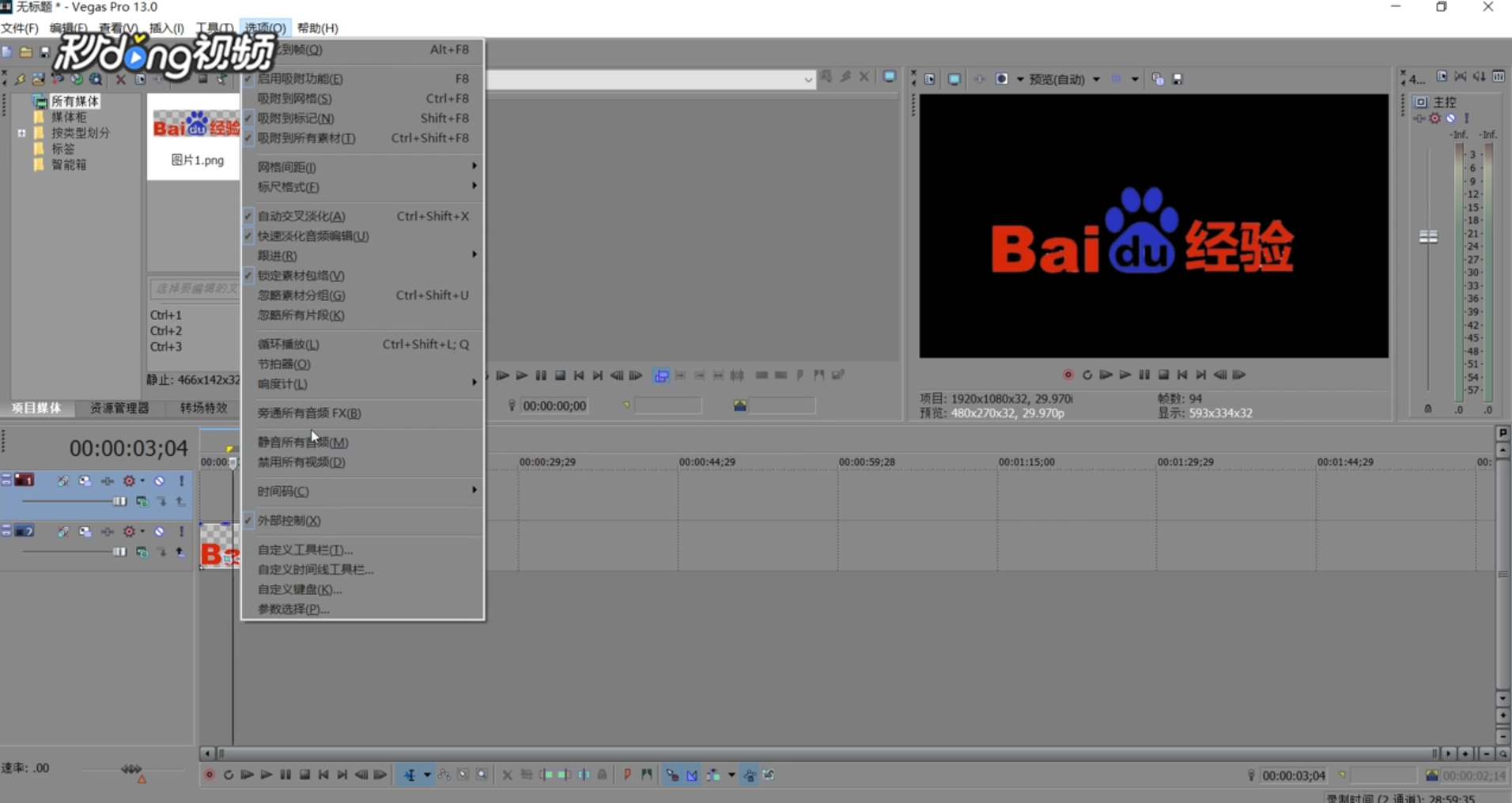Select 媒体柜 folder in media tree
1512x803 pixels.
69,117
